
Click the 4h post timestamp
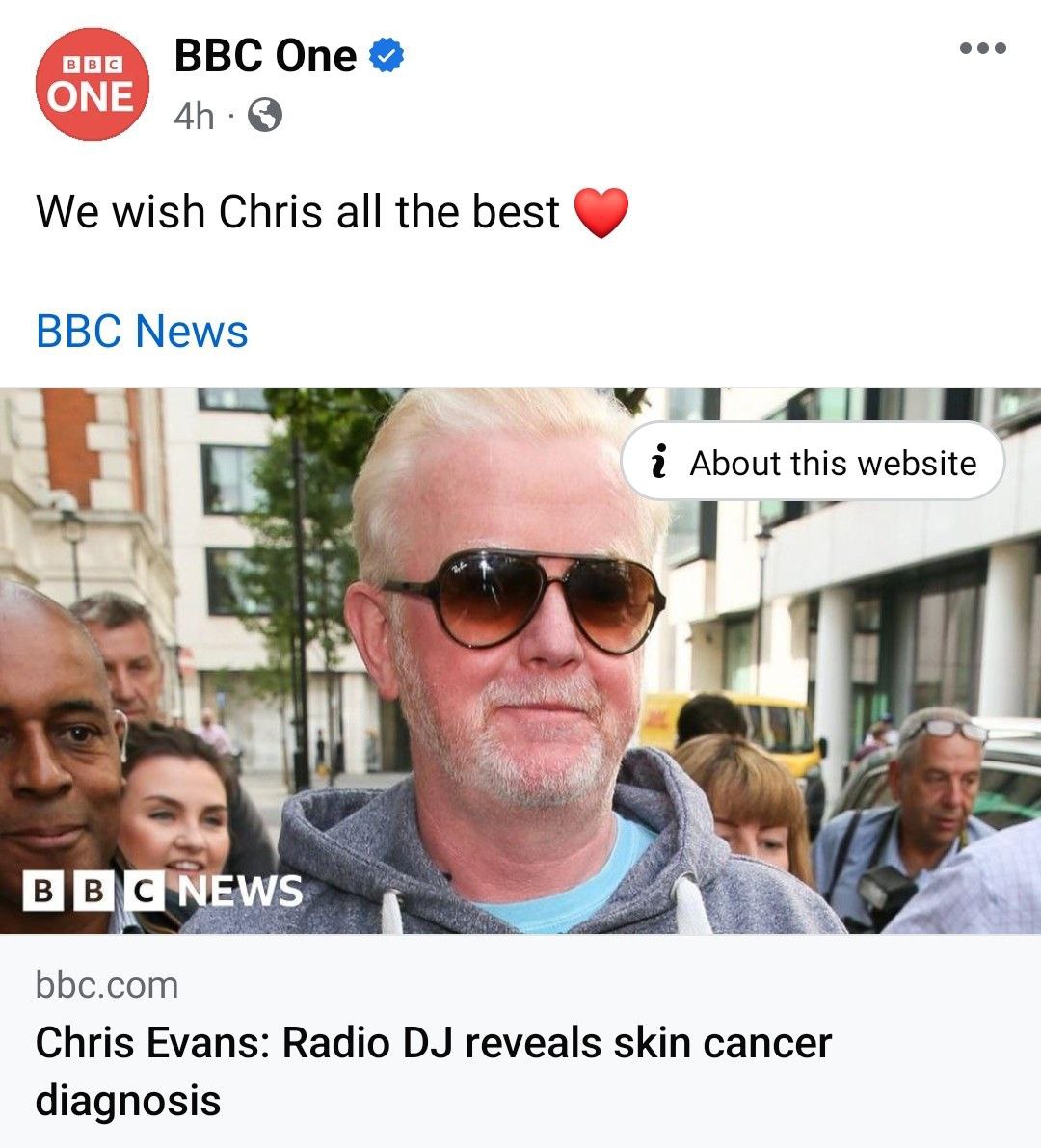[194, 116]
